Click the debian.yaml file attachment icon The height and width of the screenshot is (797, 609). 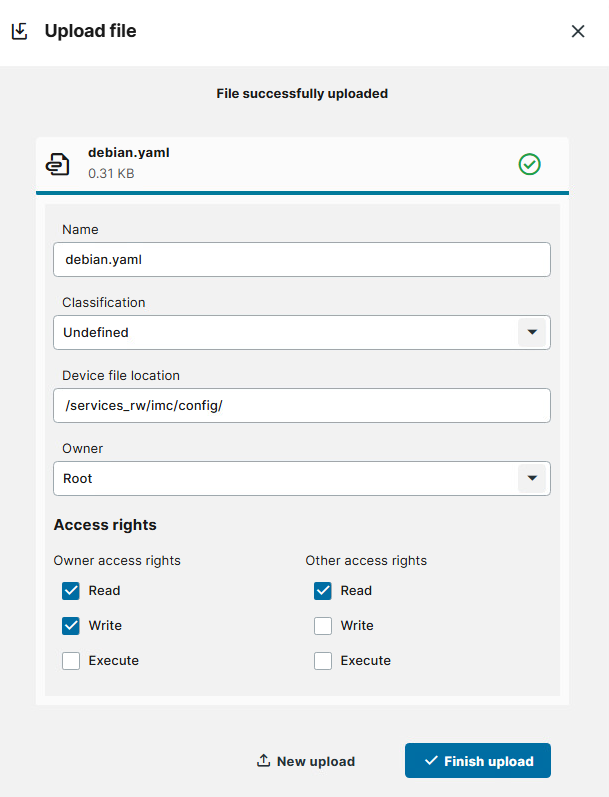[57, 164]
